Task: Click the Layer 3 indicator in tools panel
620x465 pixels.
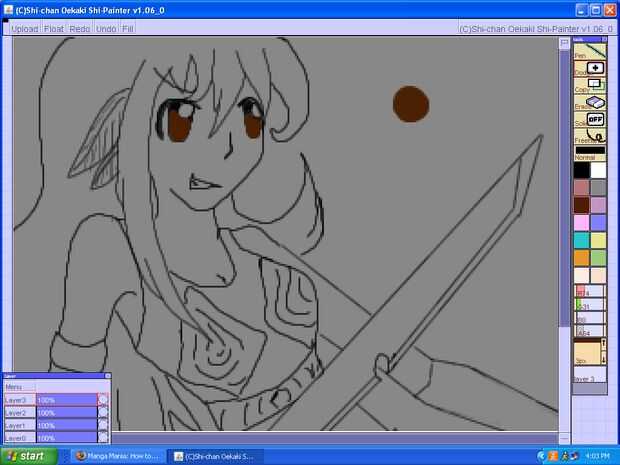Action: (x=590, y=374)
